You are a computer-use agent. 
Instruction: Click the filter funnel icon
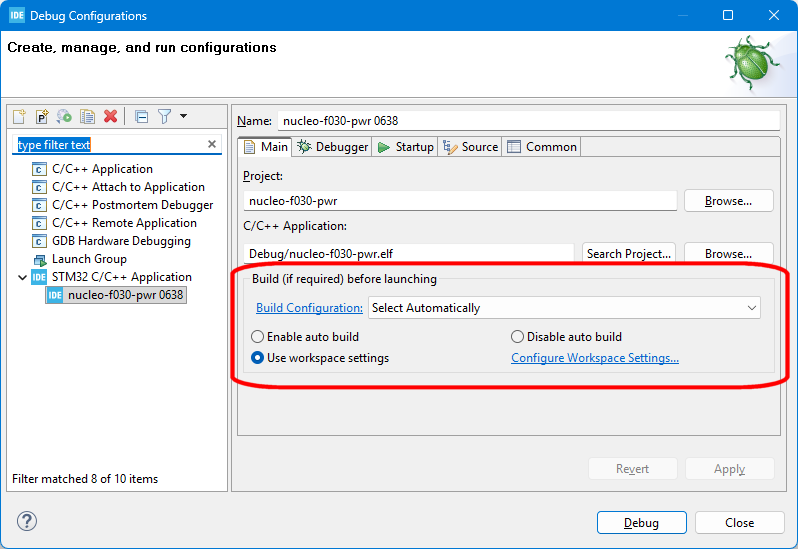164,117
